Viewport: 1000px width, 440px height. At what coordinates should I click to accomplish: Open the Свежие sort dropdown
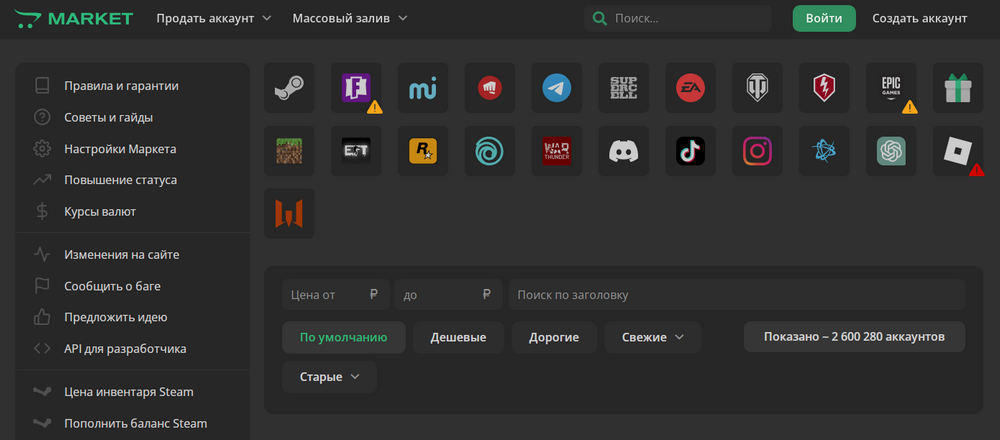(x=652, y=337)
